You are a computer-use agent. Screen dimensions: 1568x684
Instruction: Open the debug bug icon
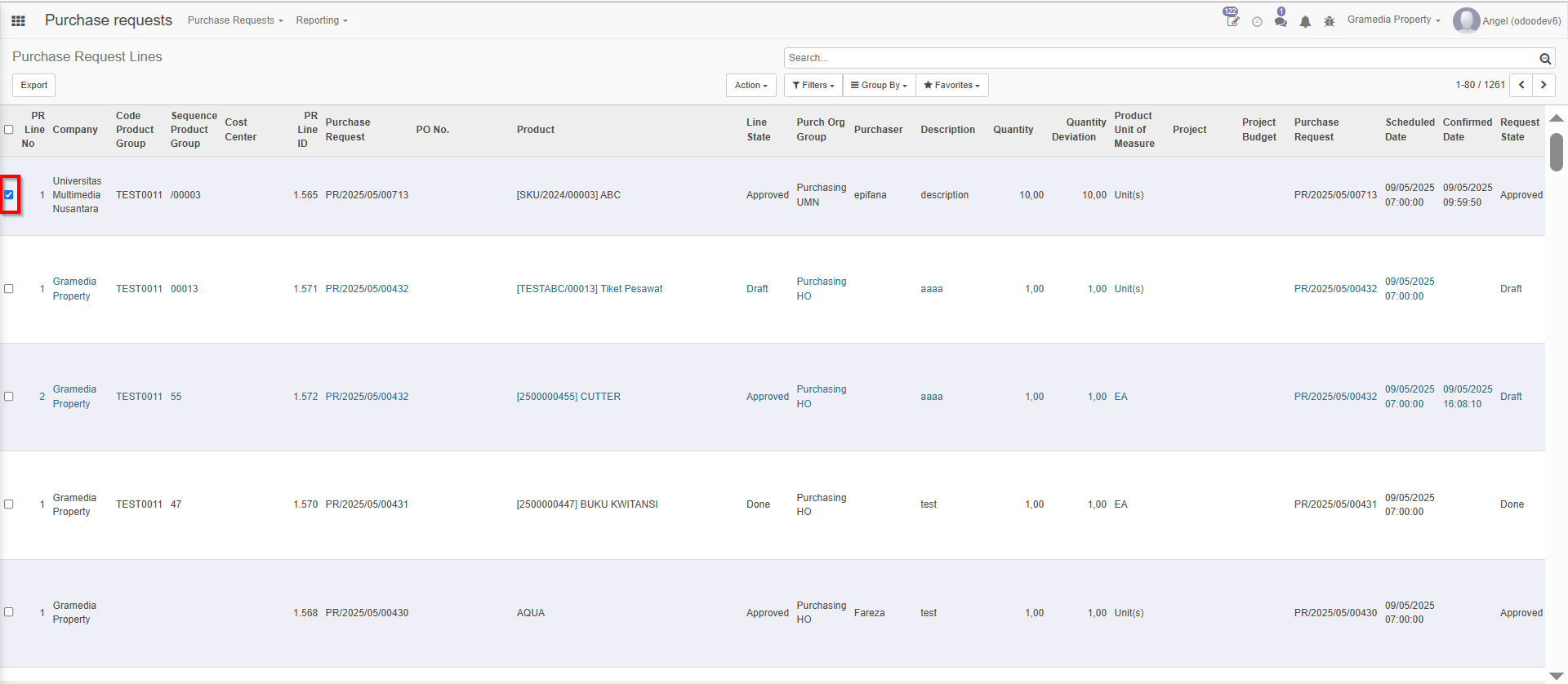pos(1330,21)
